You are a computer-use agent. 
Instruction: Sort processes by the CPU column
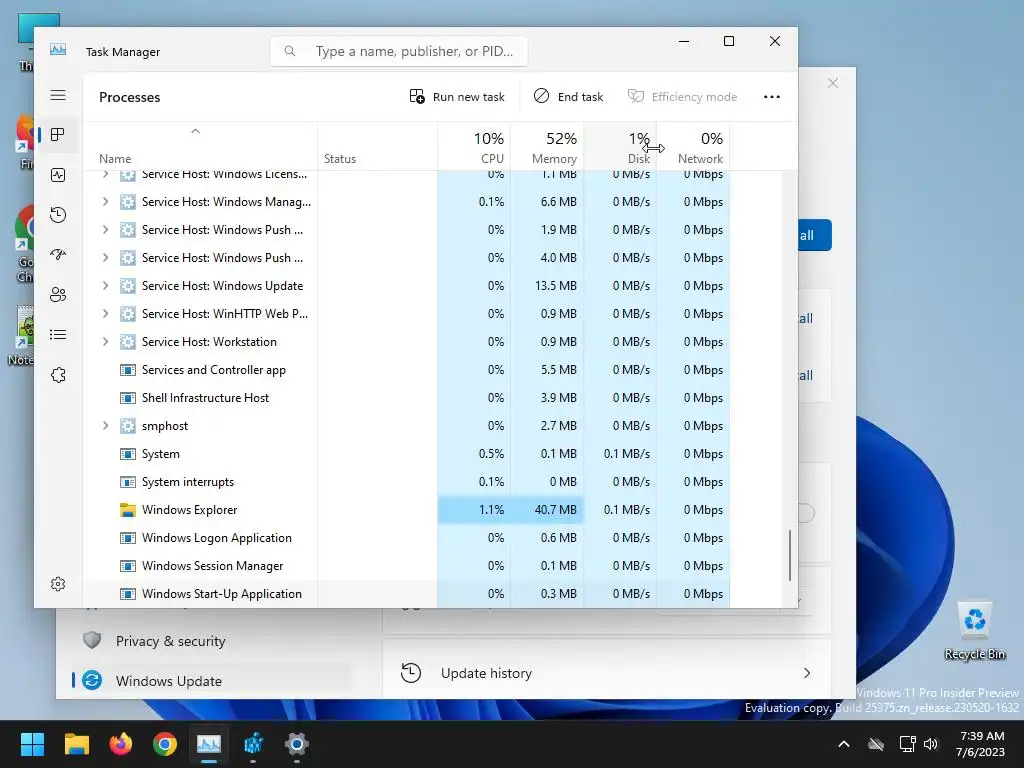[475, 148]
